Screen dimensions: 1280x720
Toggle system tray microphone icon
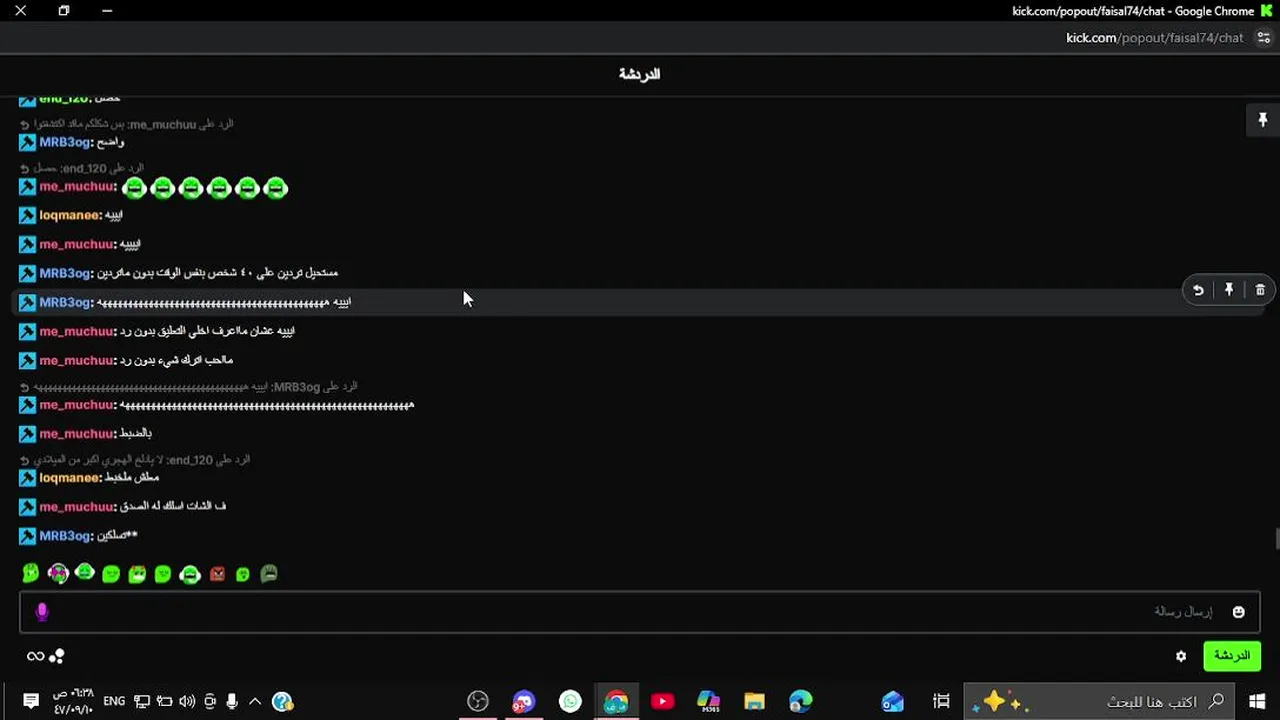click(232, 701)
